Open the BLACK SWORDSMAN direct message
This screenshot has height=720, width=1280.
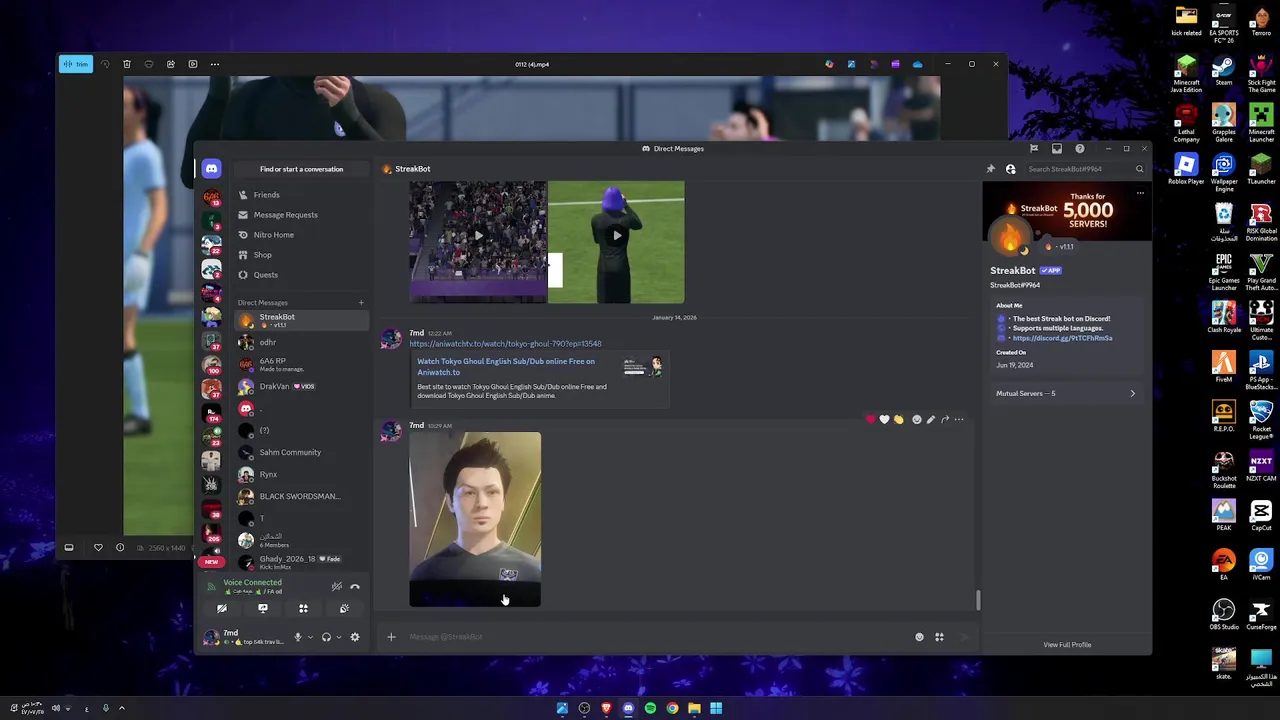click(301, 496)
